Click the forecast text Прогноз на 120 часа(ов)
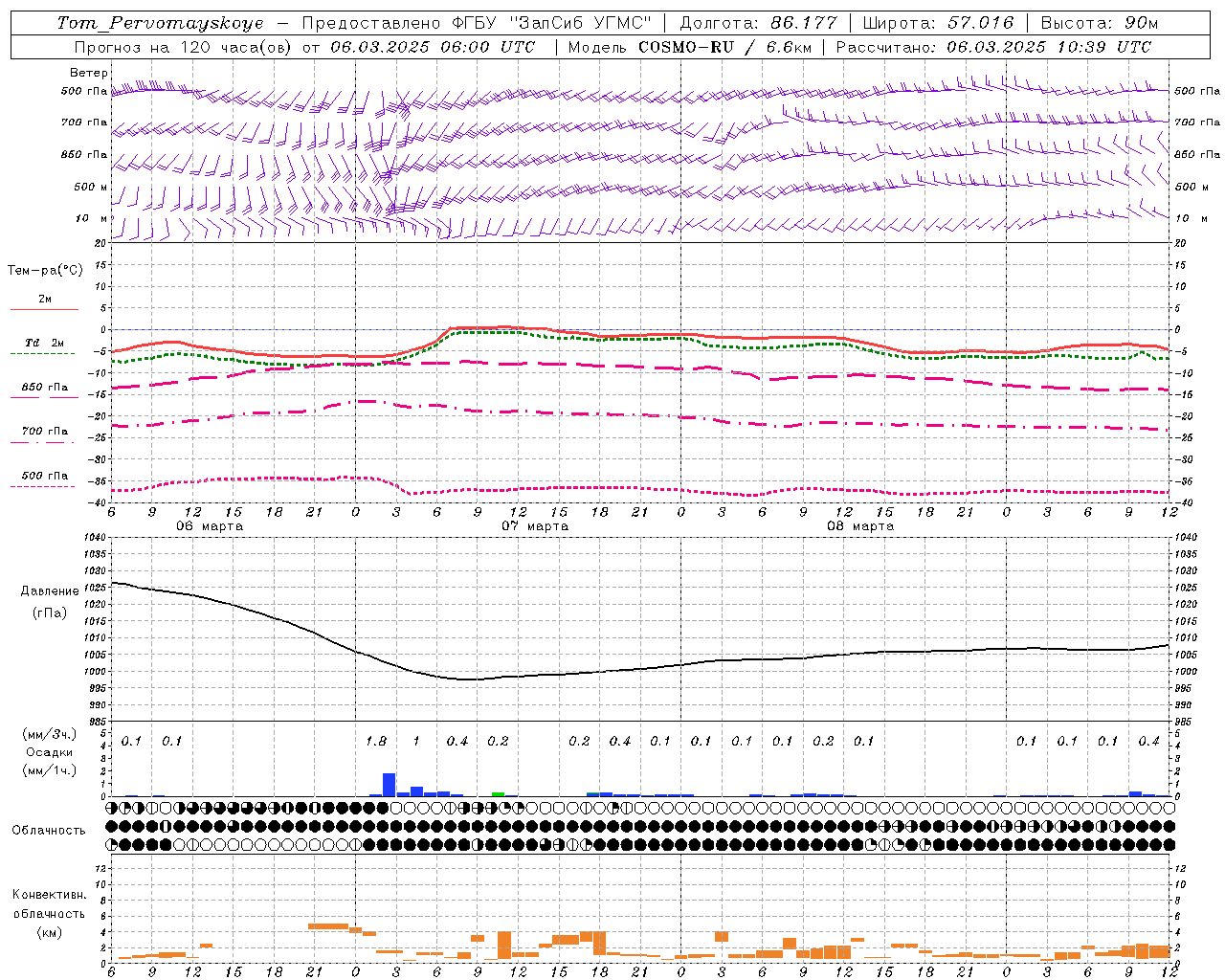Image resolution: width=1225 pixels, height=980 pixels. click(184, 47)
